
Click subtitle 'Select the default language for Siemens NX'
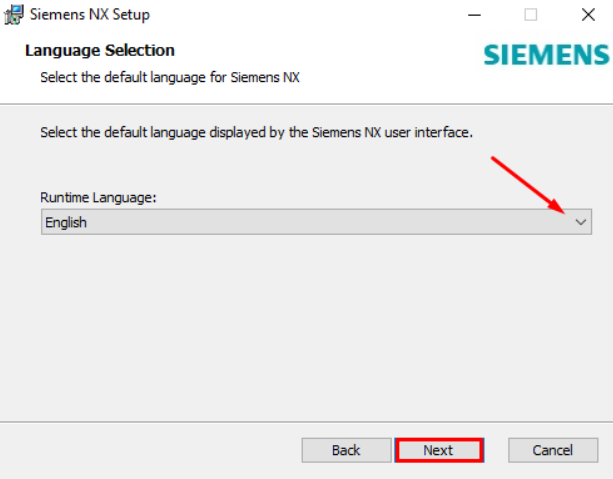[170, 77]
